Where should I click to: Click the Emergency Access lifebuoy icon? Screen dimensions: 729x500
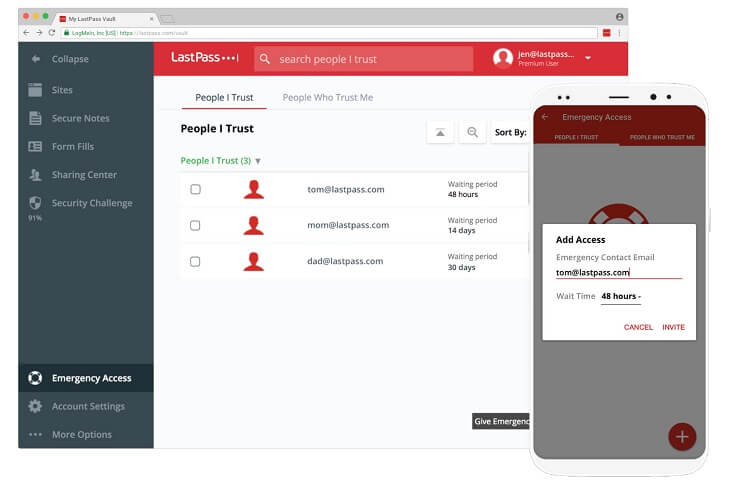click(x=35, y=378)
